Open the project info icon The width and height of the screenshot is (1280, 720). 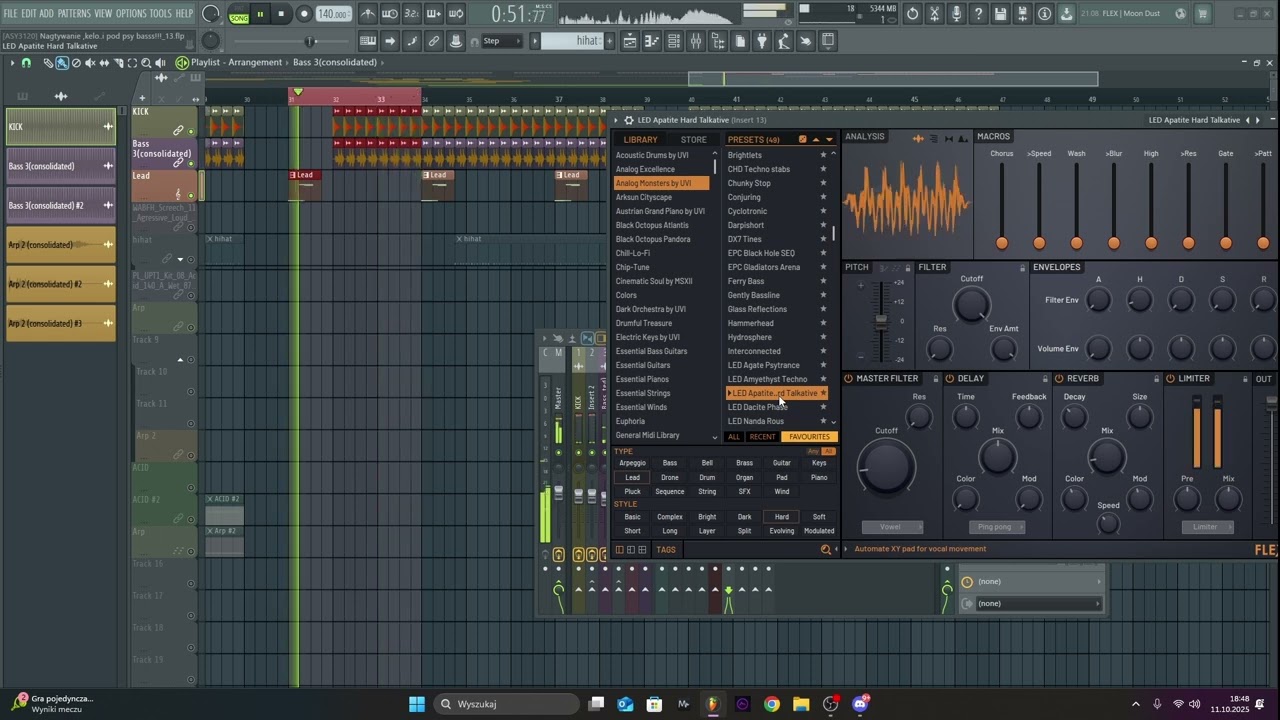tap(1044, 14)
